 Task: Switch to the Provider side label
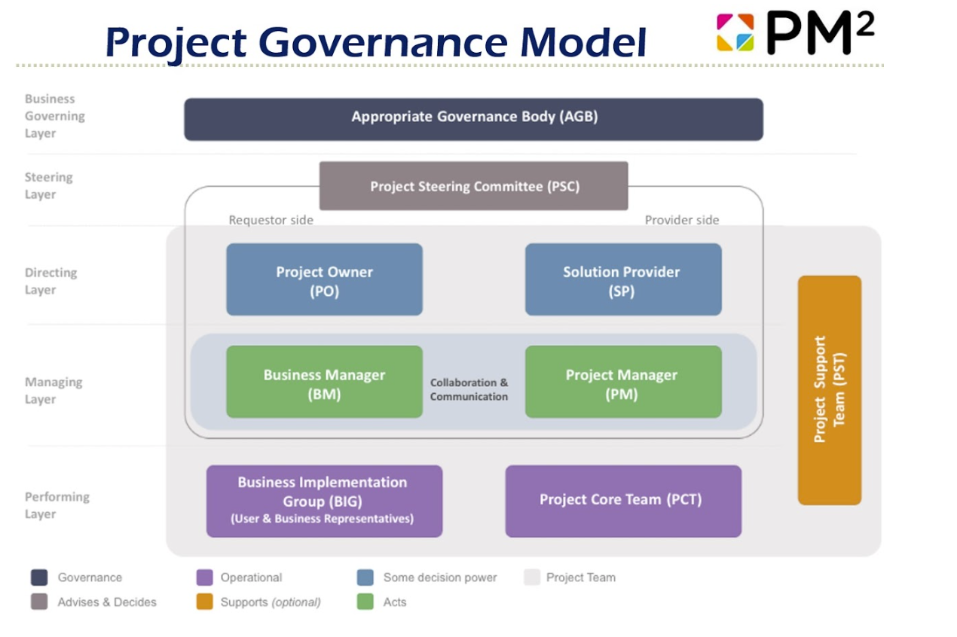coord(681,220)
